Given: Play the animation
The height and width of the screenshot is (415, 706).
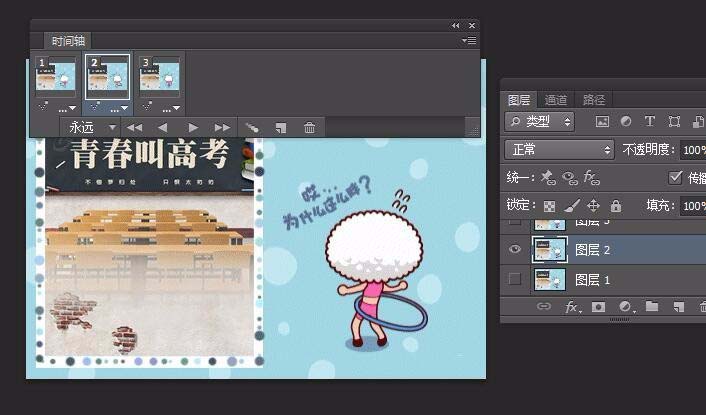Looking at the screenshot, I should click(193, 128).
